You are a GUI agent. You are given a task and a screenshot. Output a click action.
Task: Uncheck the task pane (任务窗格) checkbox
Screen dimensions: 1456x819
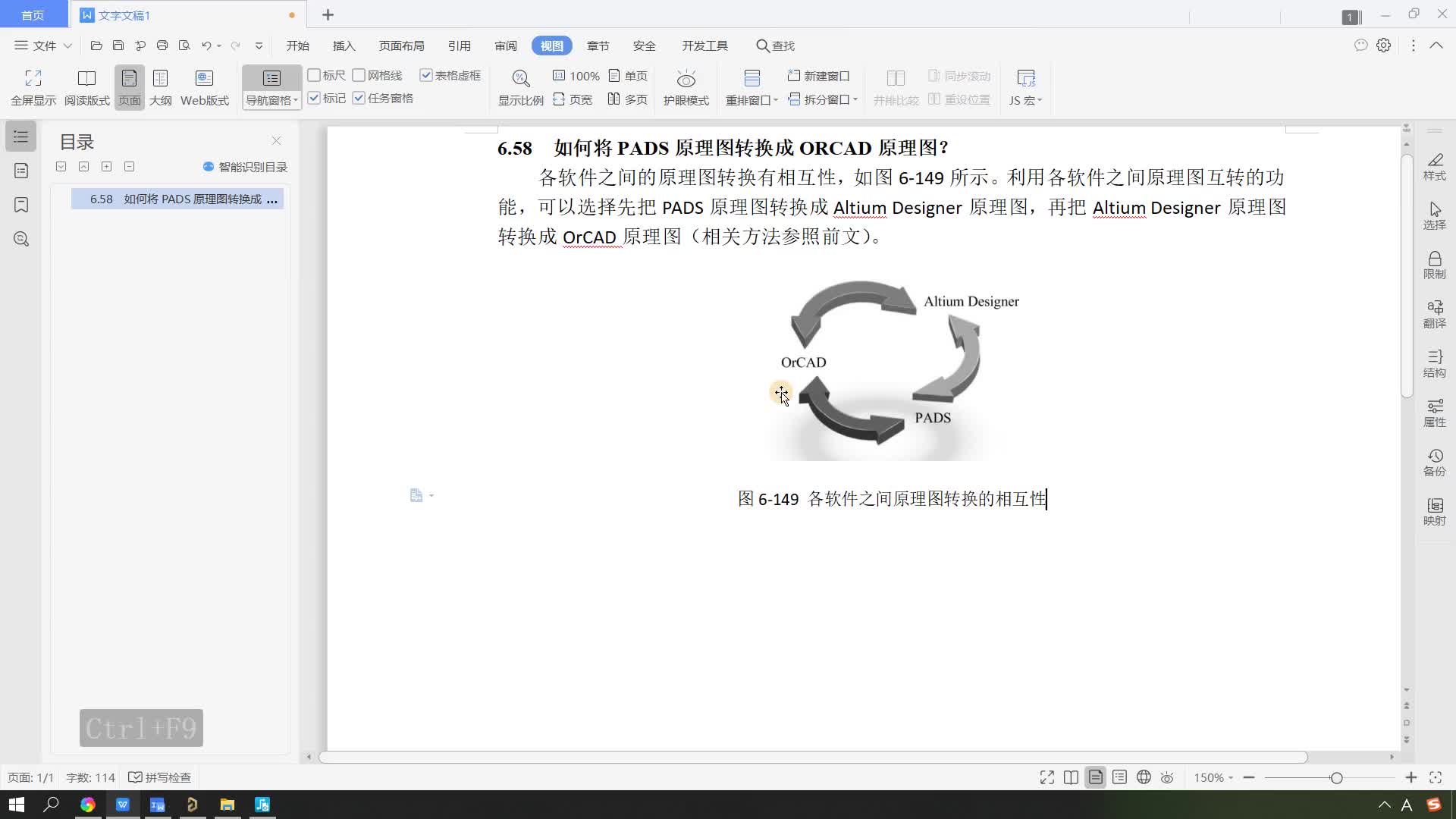coord(359,98)
